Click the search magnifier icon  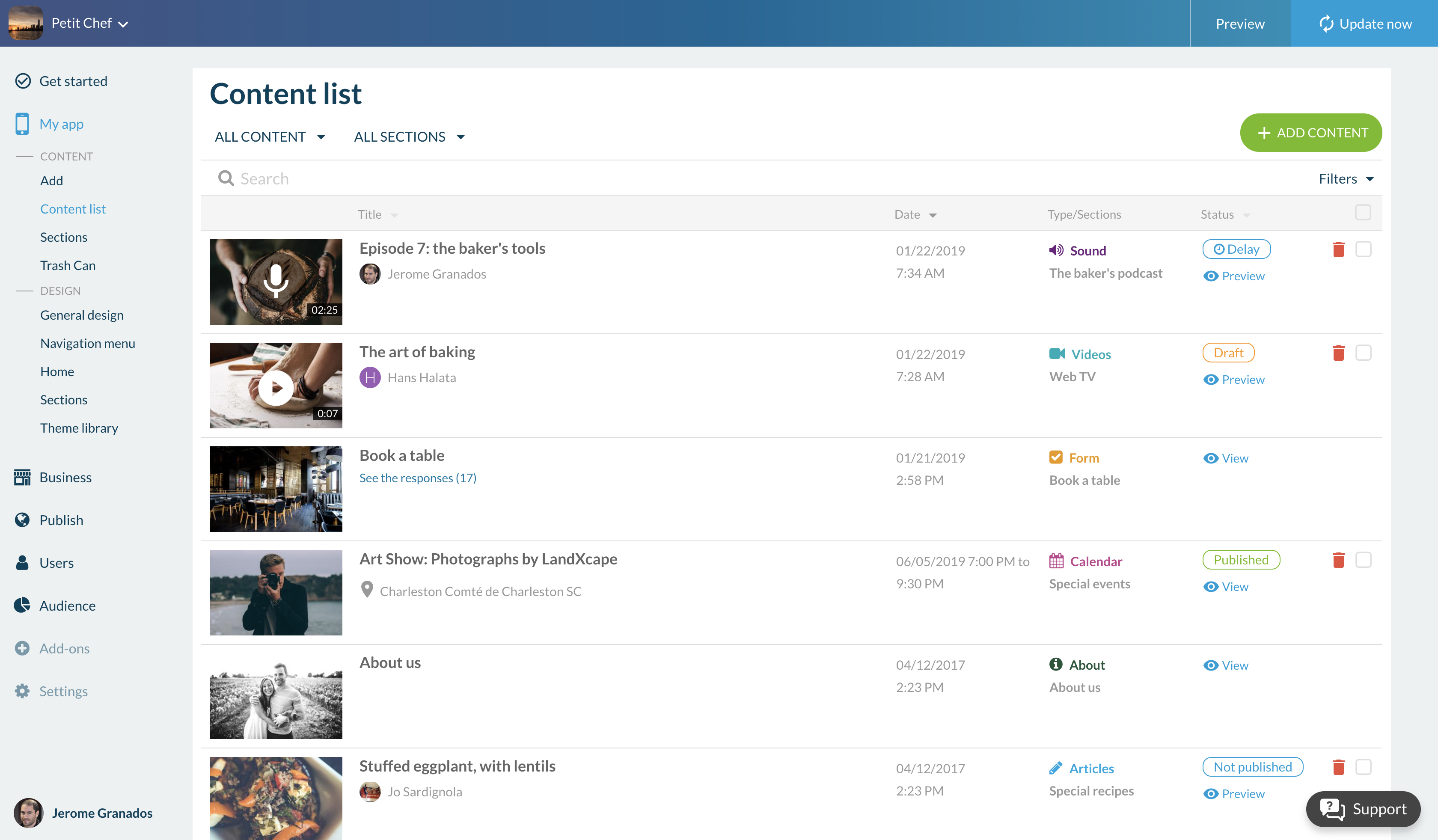[226, 178]
